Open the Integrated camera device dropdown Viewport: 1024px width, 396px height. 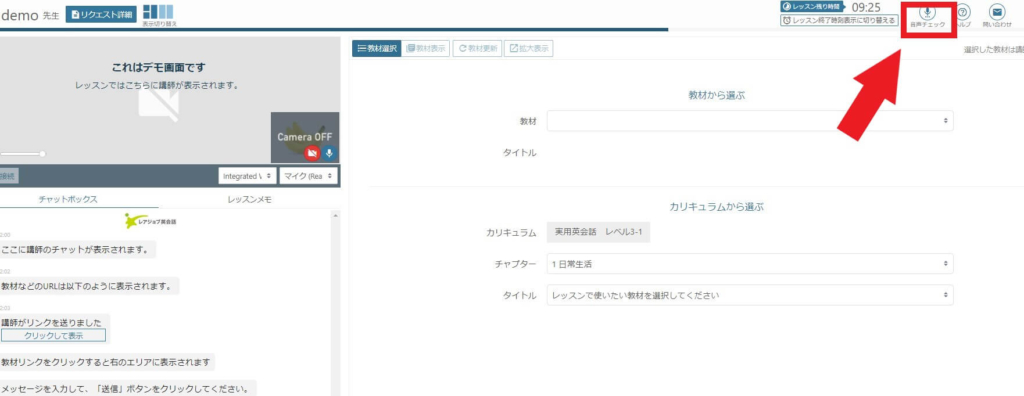[248, 176]
